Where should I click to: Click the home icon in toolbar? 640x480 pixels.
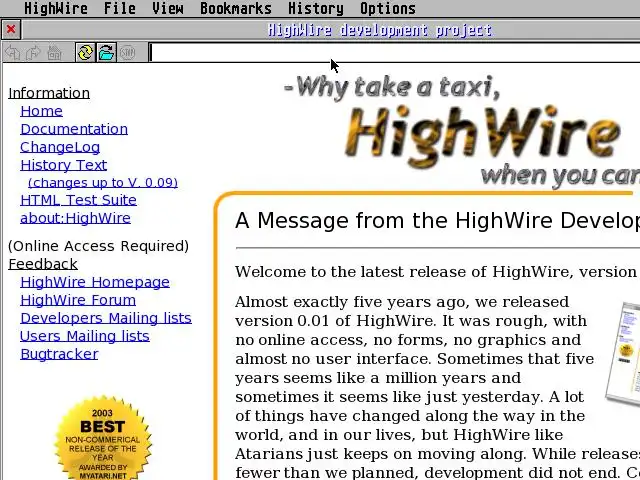54,53
